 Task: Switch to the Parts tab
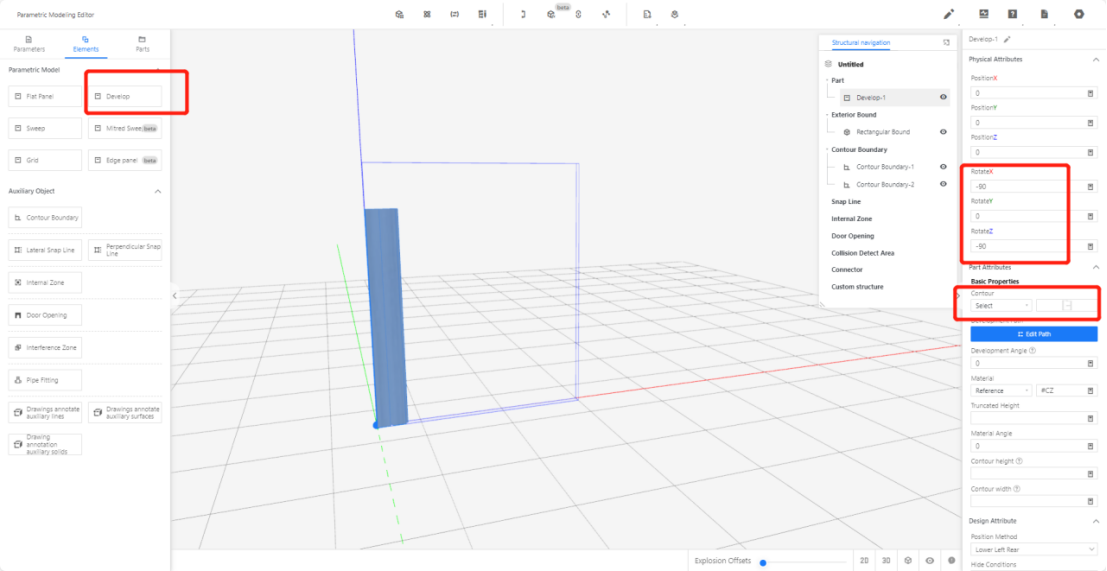142,43
